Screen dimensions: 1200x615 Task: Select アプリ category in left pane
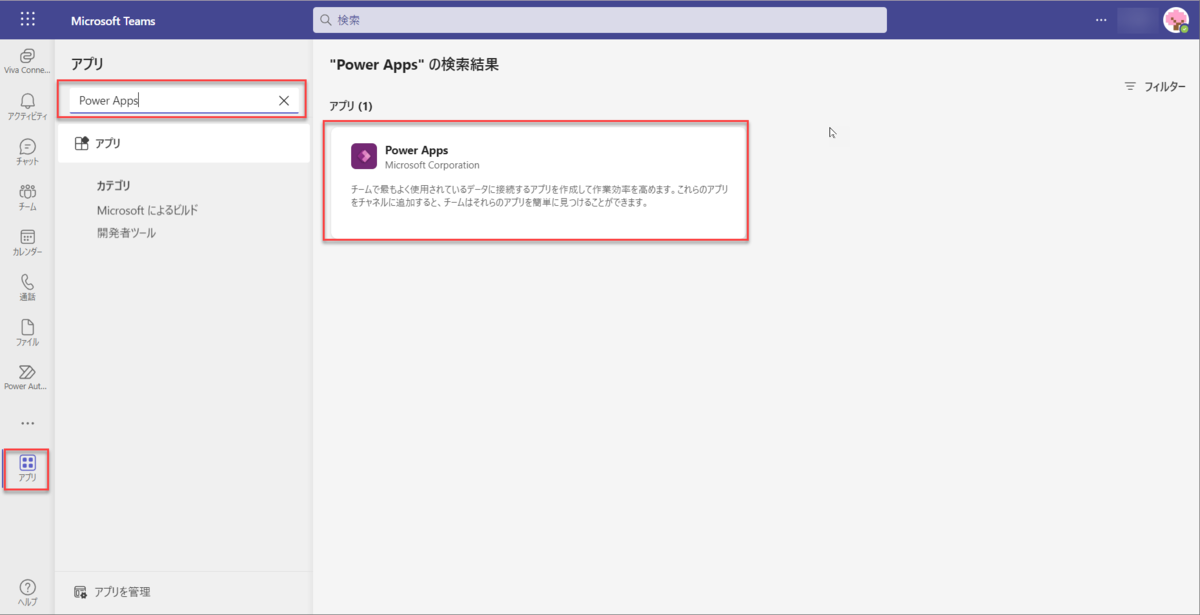coord(183,144)
